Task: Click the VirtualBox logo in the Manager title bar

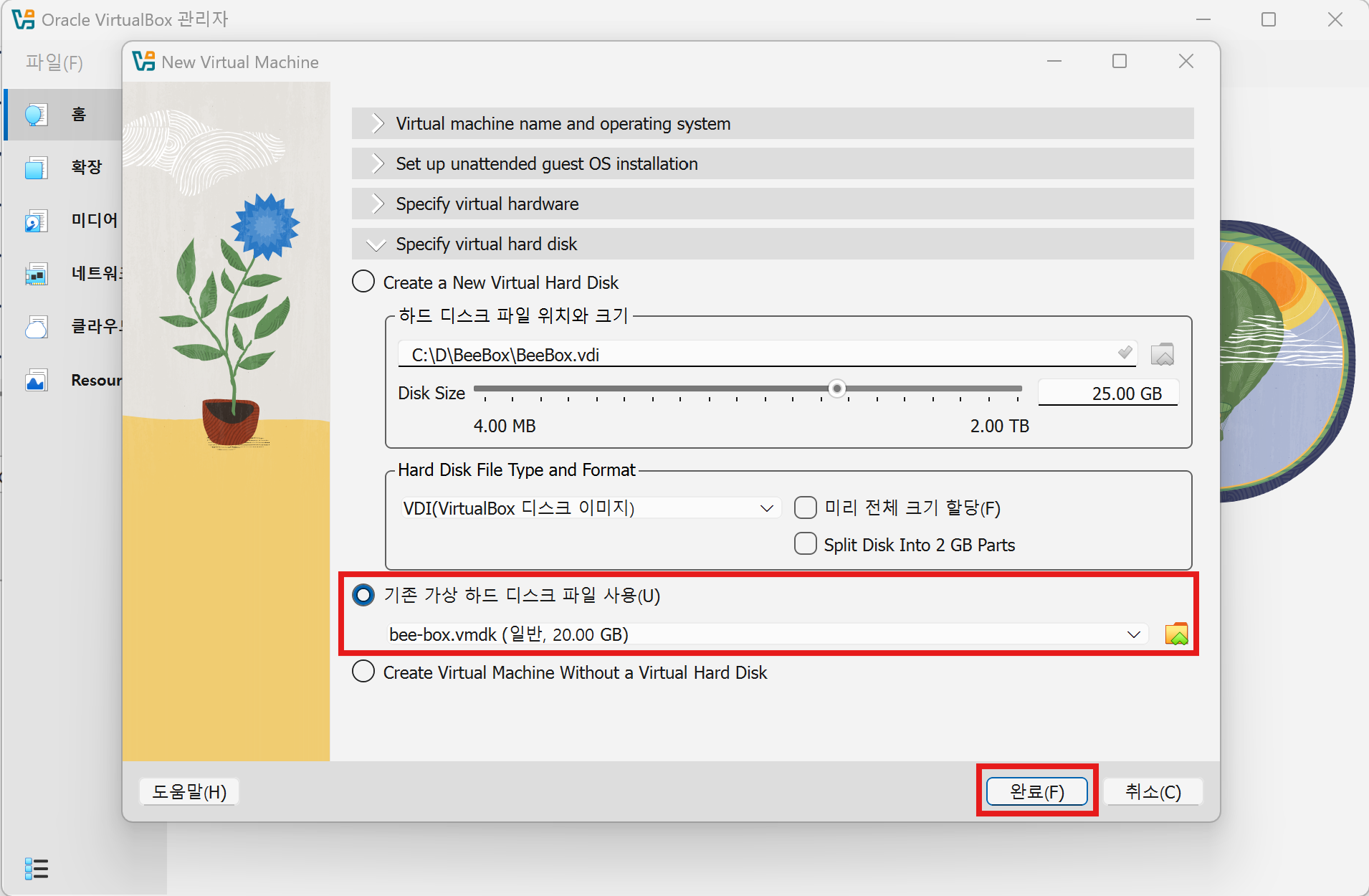Action: [24, 19]
